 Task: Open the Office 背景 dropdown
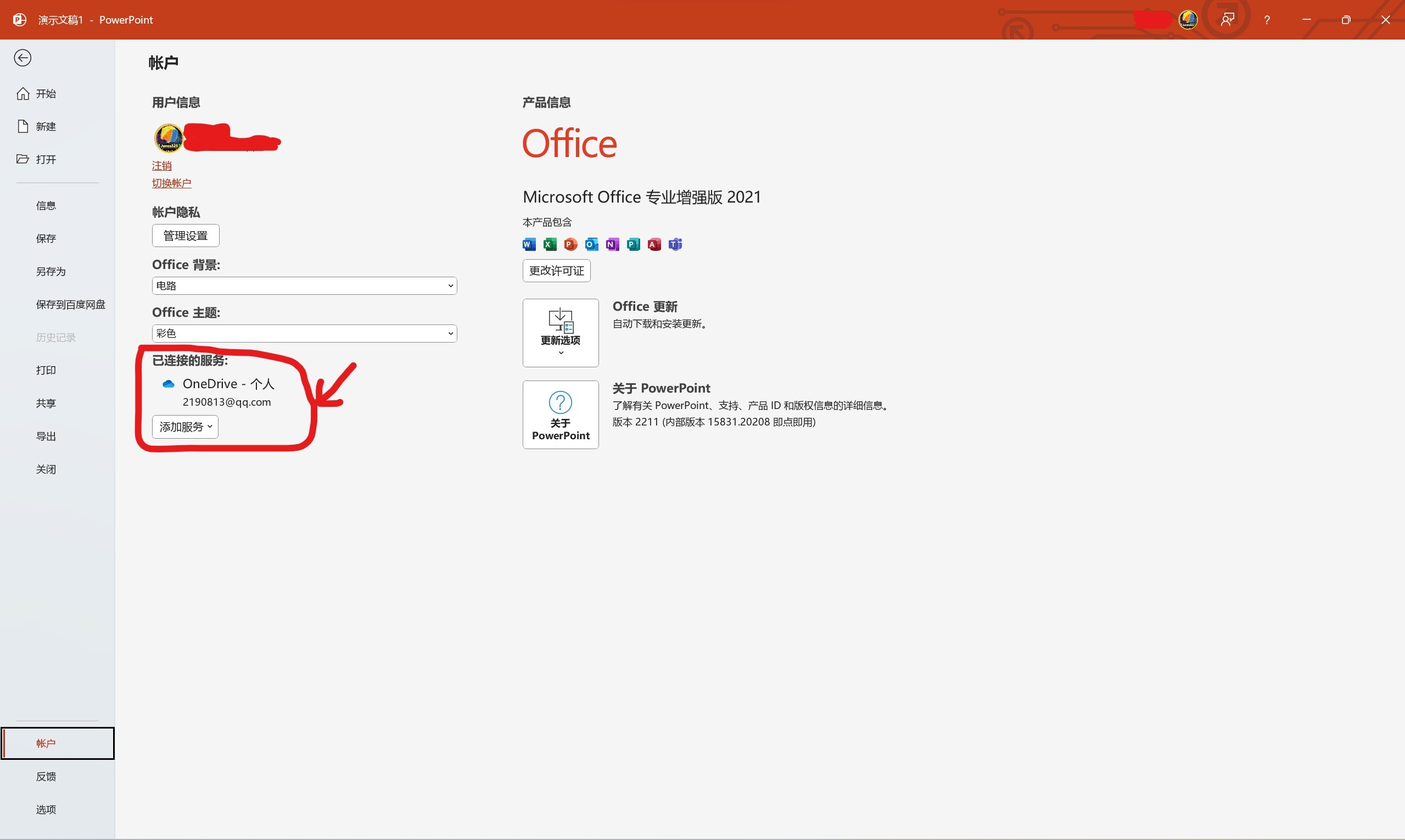[x=304, y=286]
